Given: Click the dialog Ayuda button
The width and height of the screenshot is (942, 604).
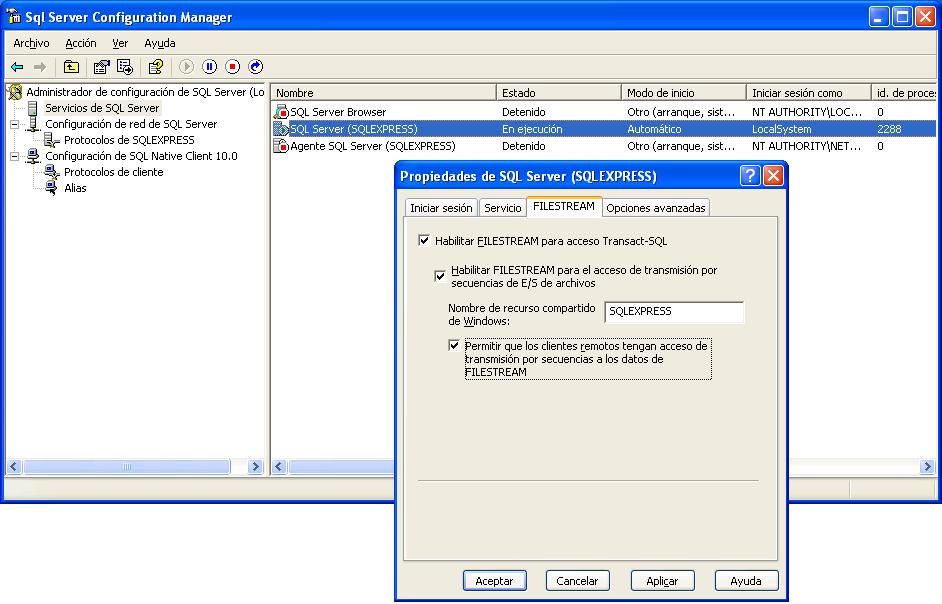Looking at the screenshot, I should pos(746,581).
